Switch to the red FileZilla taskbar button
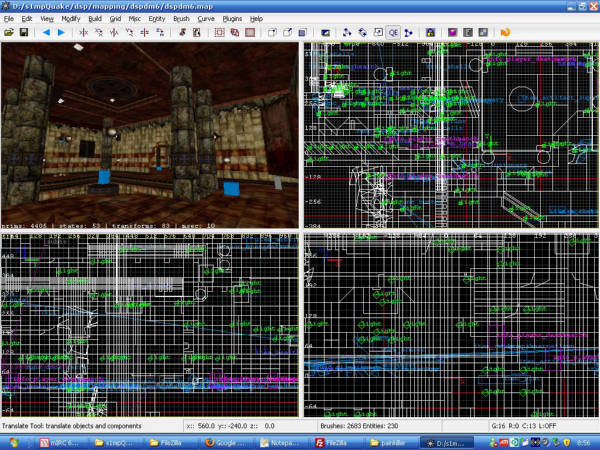 pos(336,443)
